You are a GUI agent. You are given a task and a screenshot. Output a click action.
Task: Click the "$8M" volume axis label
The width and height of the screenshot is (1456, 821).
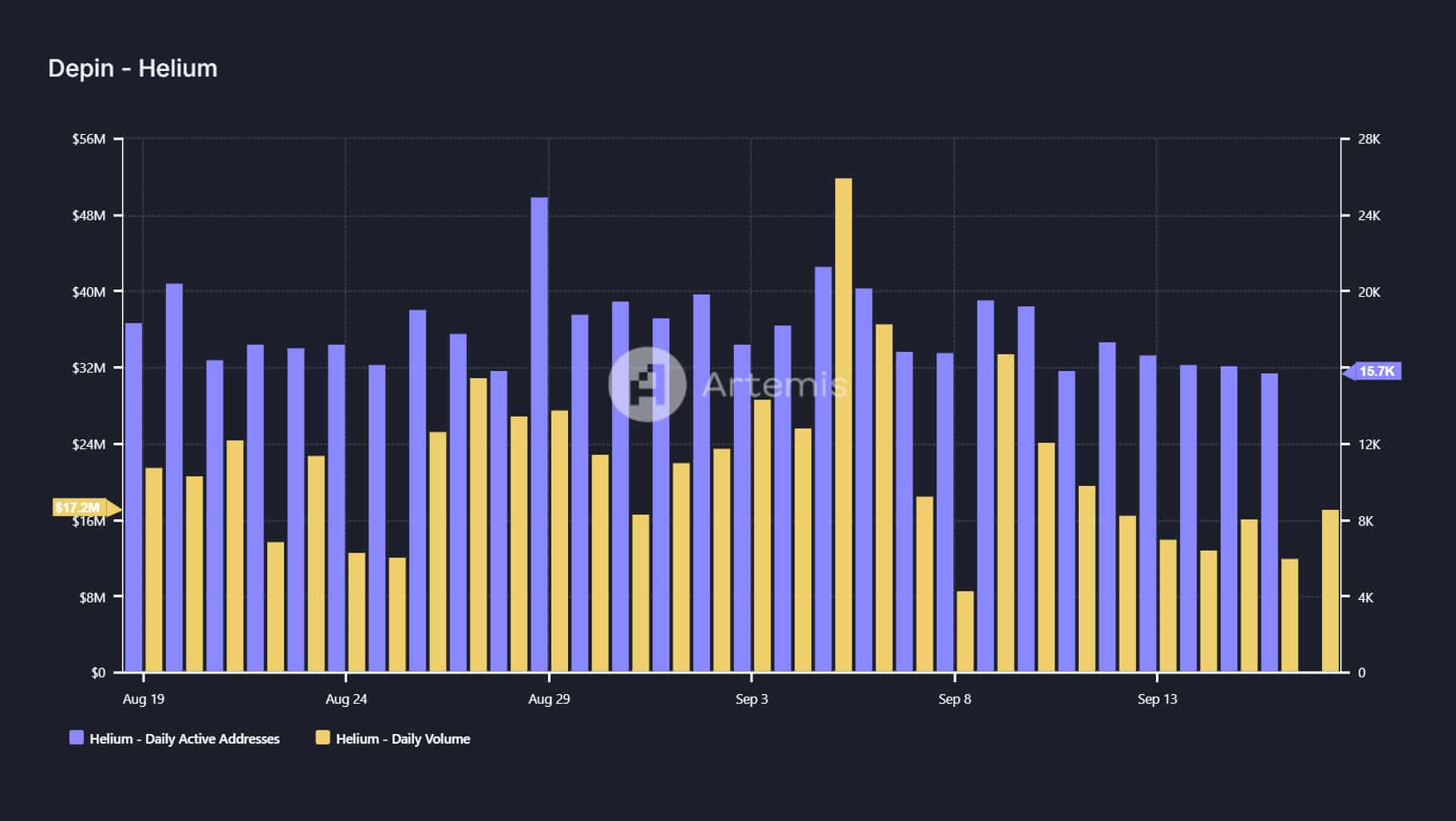pyautogui.click(x=92, y=597)
